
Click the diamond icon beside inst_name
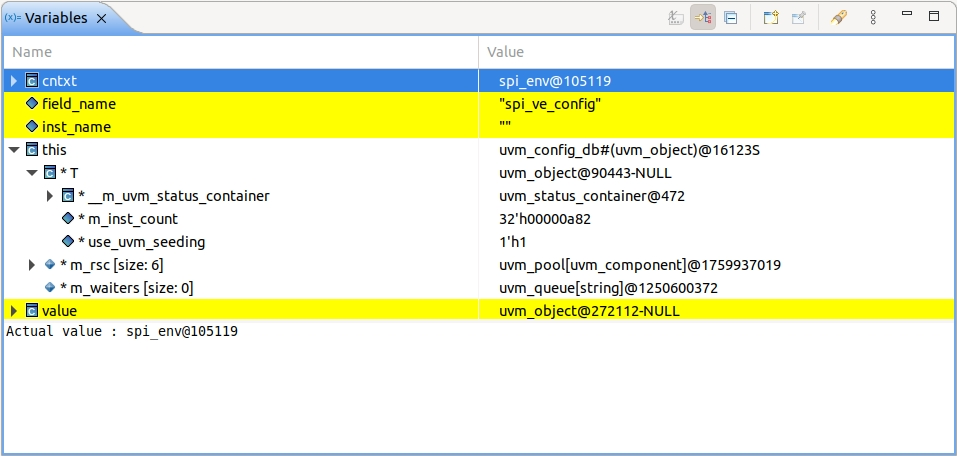[x=32, y=127]
